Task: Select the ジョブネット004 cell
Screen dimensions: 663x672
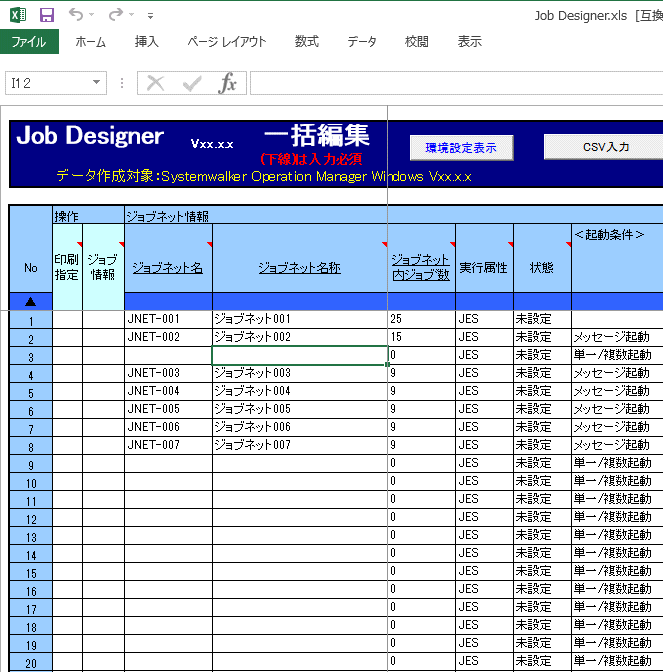Action: tap(300, 391)
